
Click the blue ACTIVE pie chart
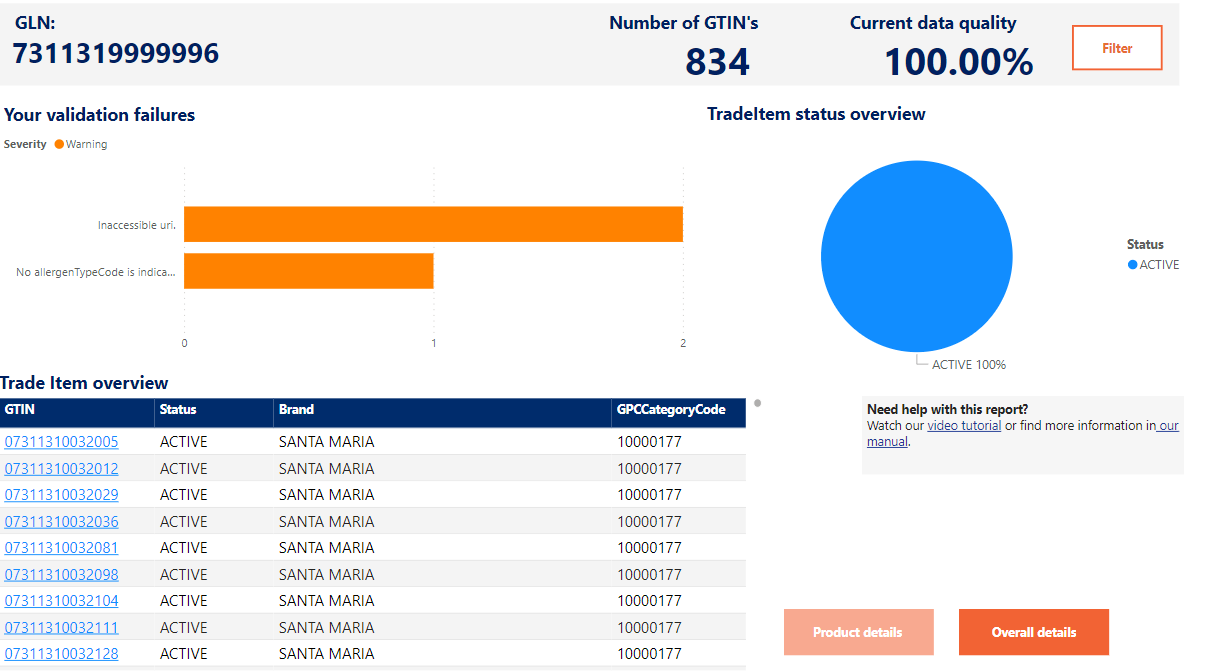[916, 257]
